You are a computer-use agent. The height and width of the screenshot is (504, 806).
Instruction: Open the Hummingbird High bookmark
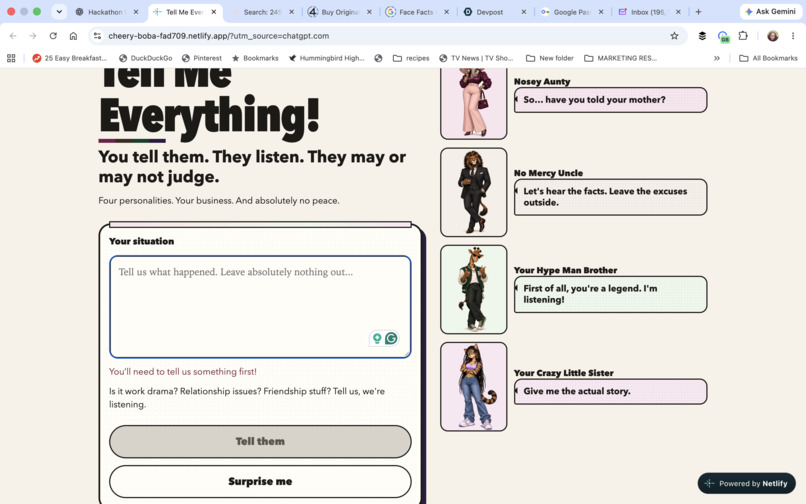pos(326,58)
